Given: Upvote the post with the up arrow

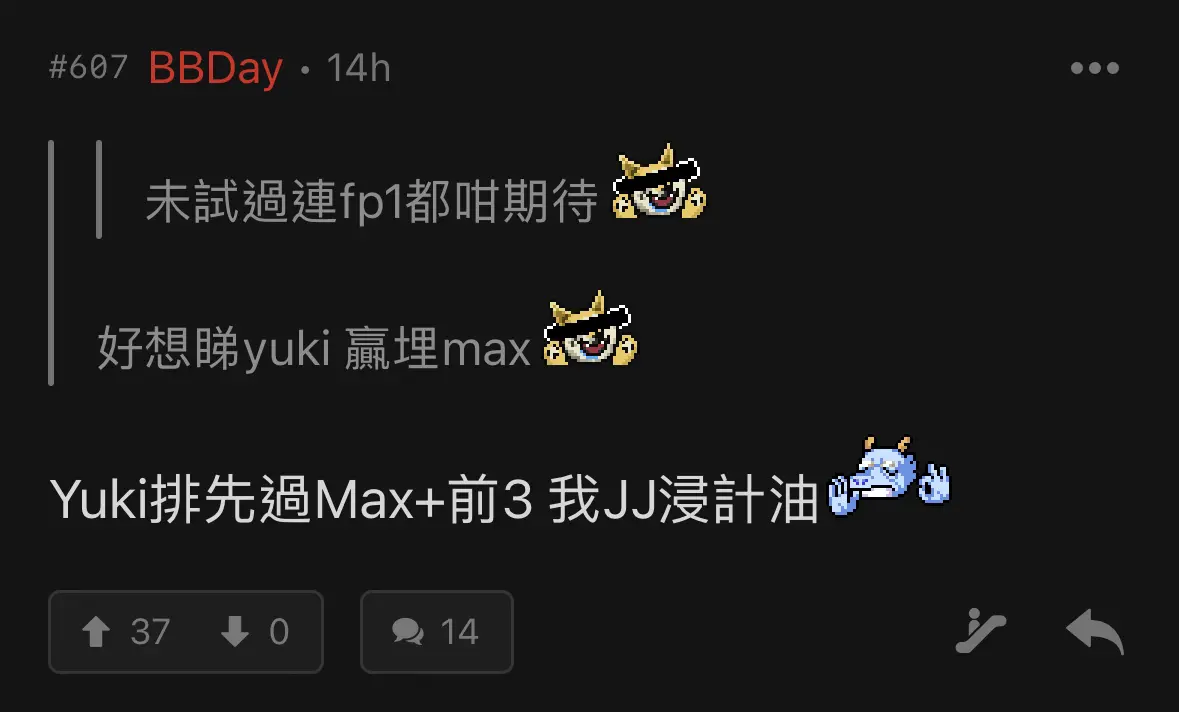Looking at the screenshot, I should coord(96,632).
